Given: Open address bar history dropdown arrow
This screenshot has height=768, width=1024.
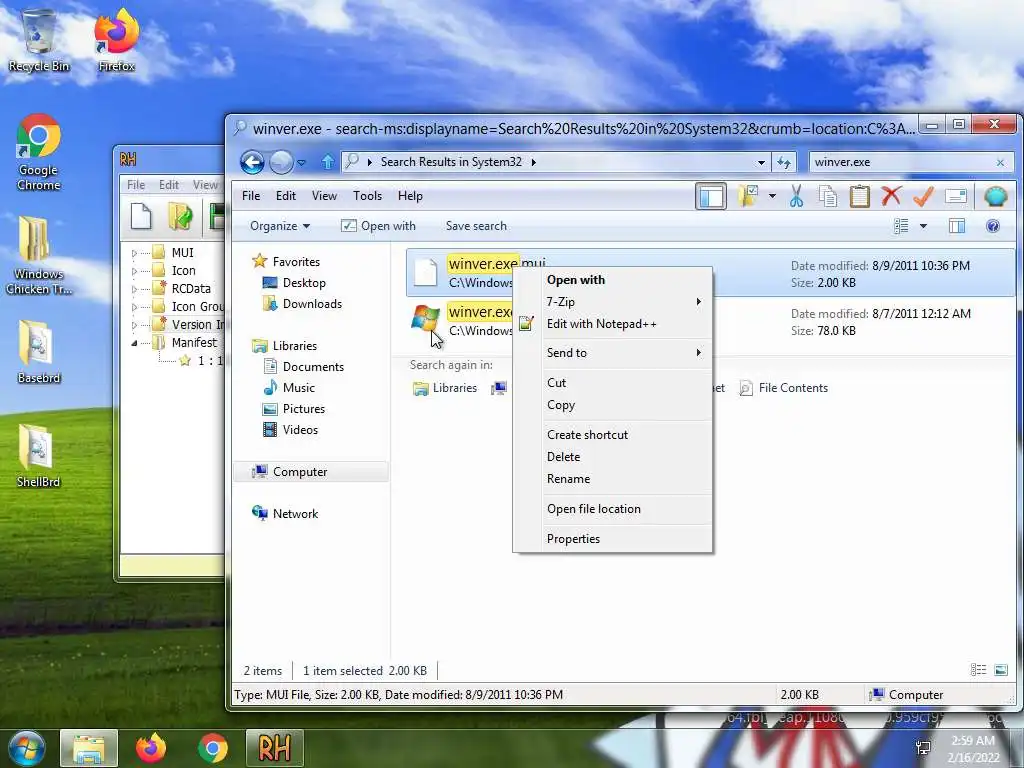Looking at the screenshot, I should click(761, 163).
